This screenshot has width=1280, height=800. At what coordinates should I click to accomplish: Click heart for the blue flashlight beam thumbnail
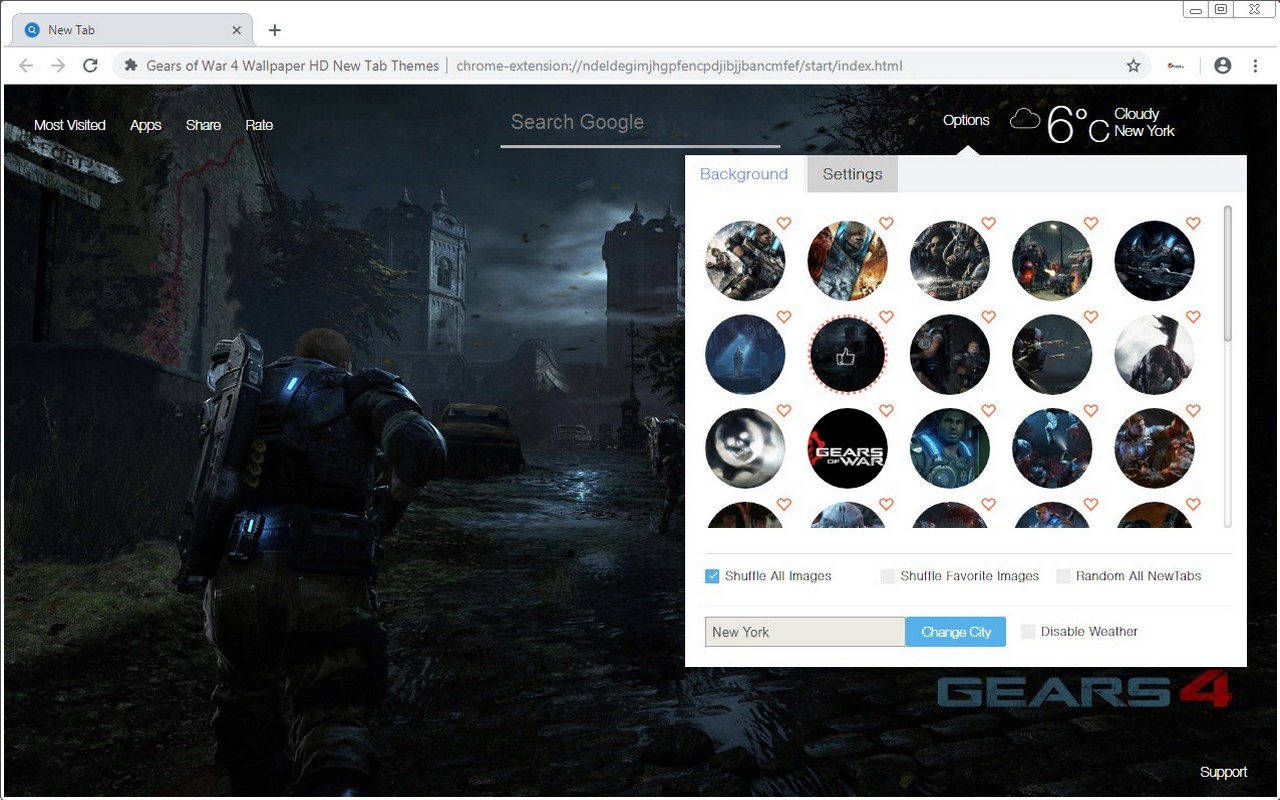tap(1091, 411)
